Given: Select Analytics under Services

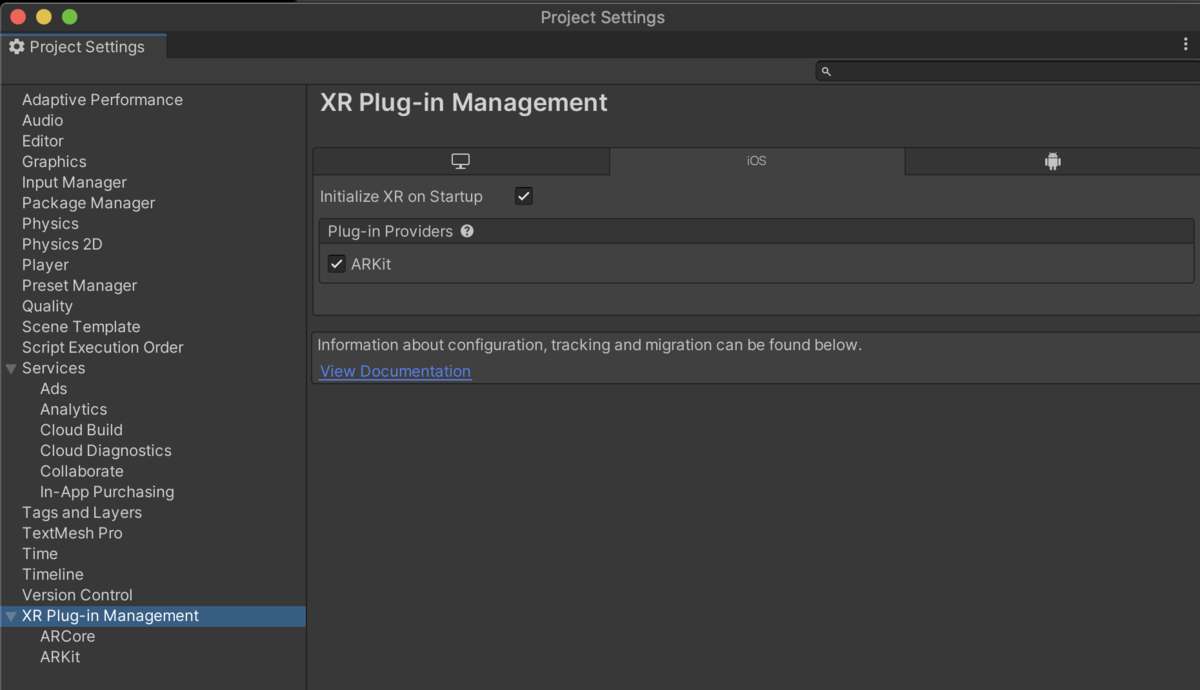Looking at the screenshot, I should (x=73, y=409).
